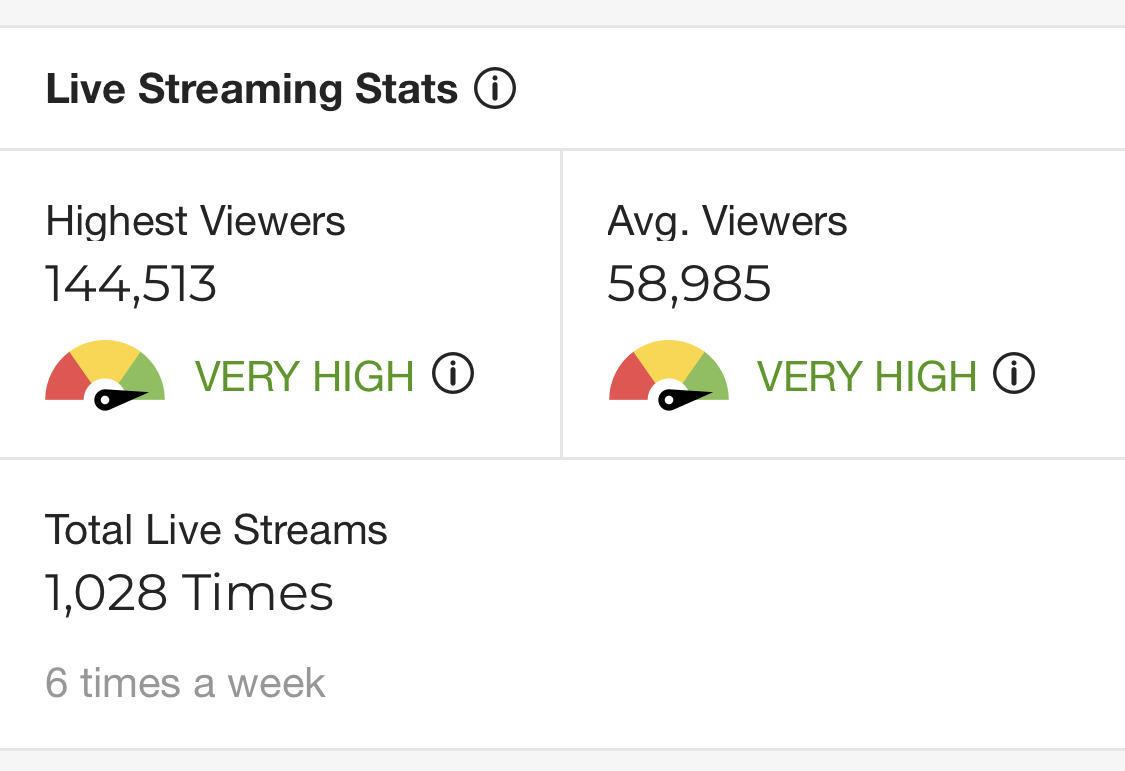
Task: Click yellow segment of Avg. Viewers gauge
Action: (x=669, y=358)
